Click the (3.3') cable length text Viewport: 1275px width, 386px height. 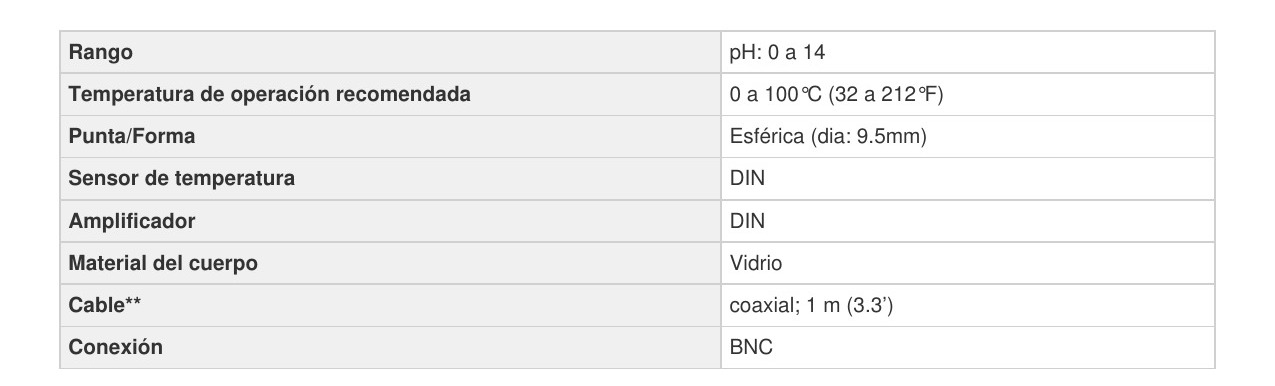point(870,306)
